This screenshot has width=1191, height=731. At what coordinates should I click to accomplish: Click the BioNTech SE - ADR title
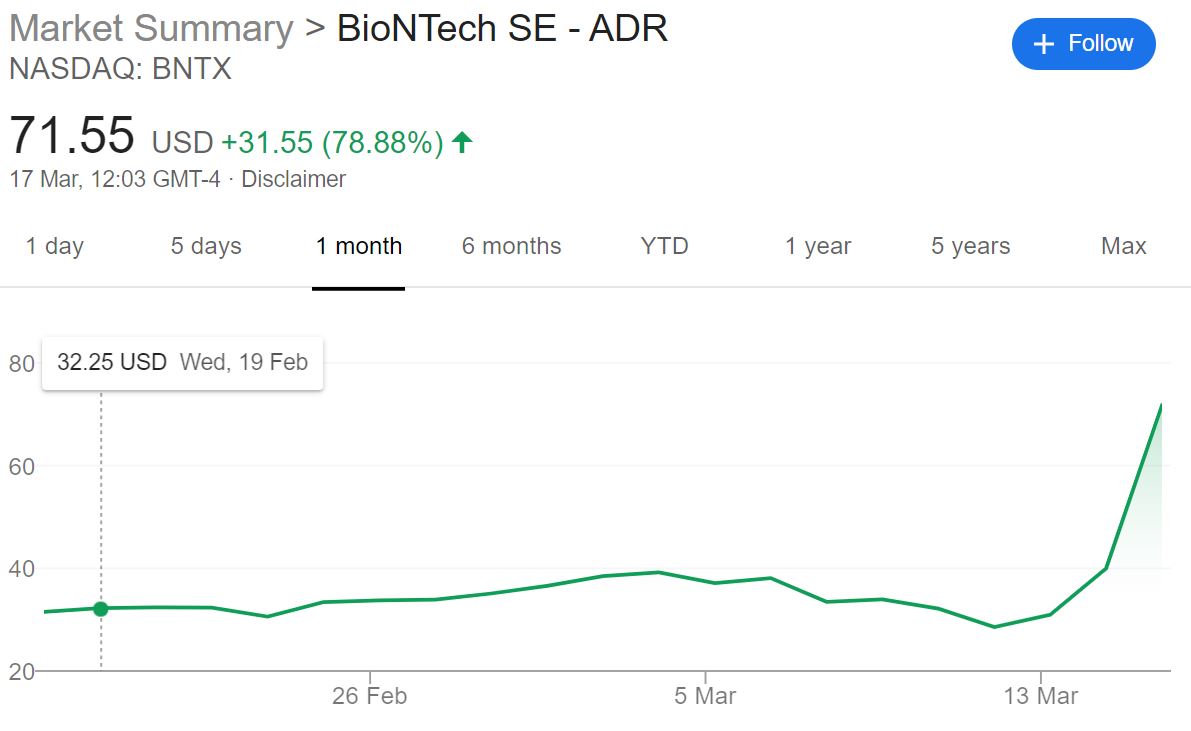click(x=502, y=28)
